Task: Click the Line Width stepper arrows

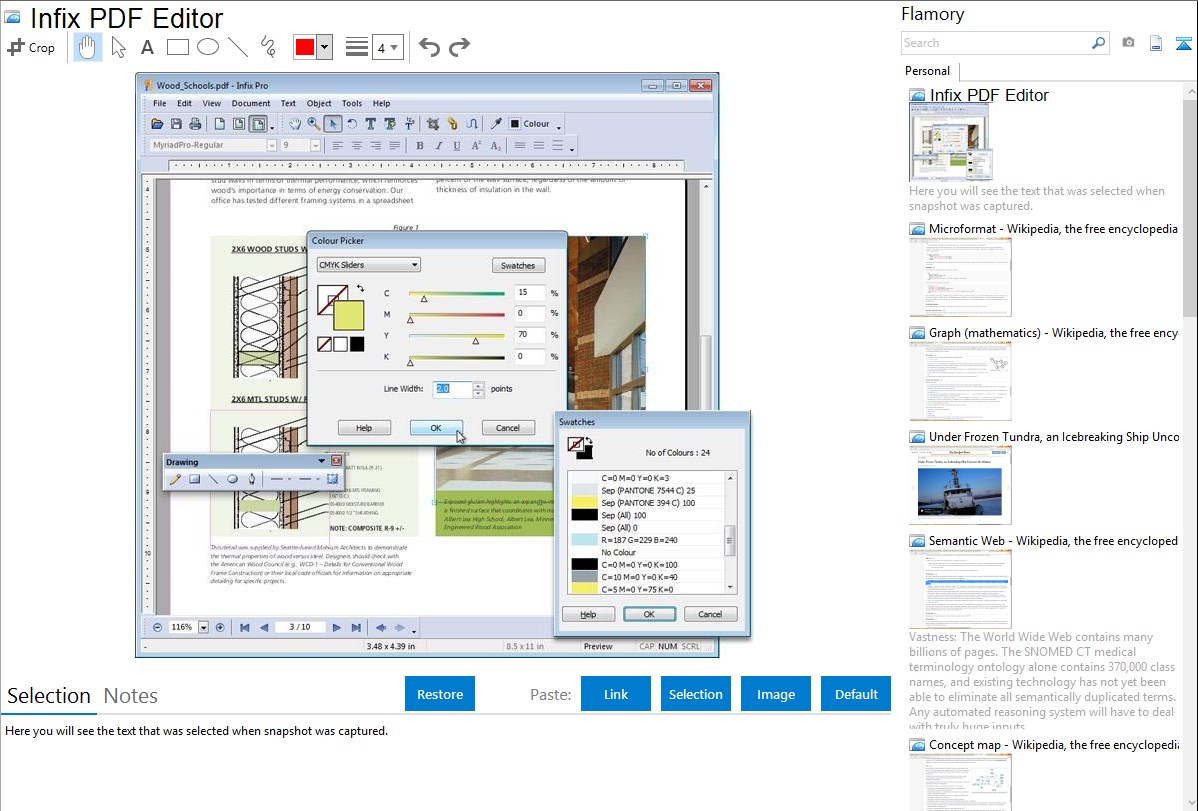Action: pyautogui.click(x=478, y=389)
